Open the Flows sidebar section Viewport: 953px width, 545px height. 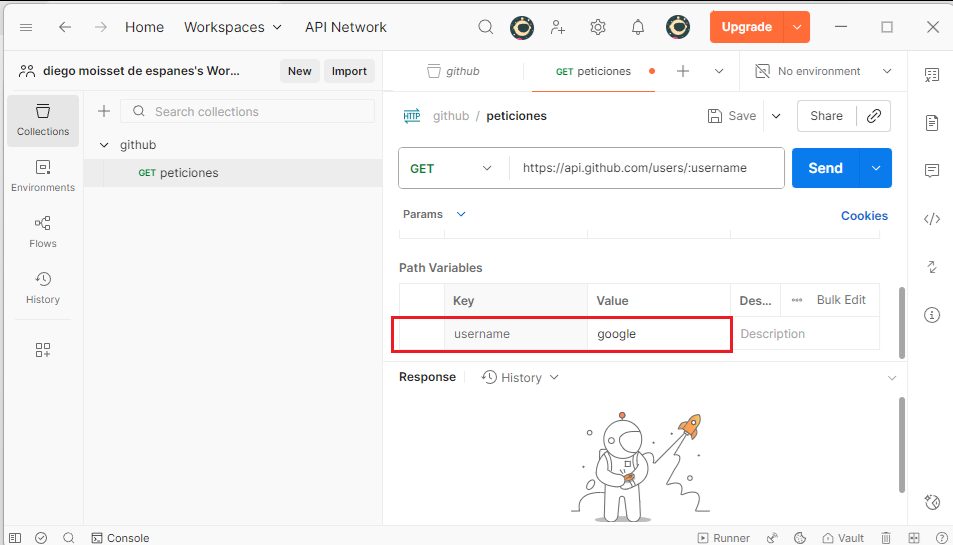tap(43, 232)
